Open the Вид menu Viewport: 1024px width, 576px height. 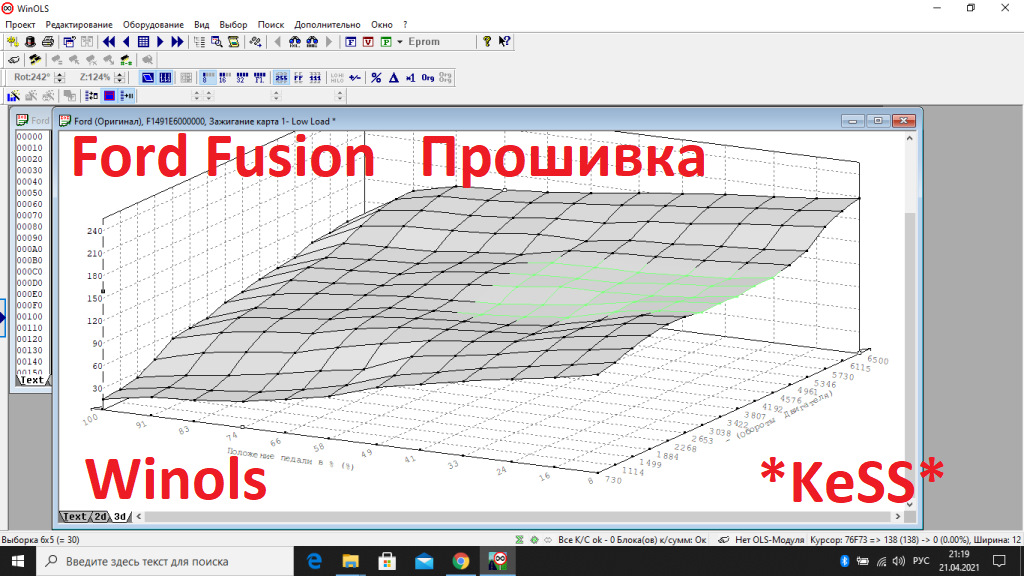pos(202,24)
